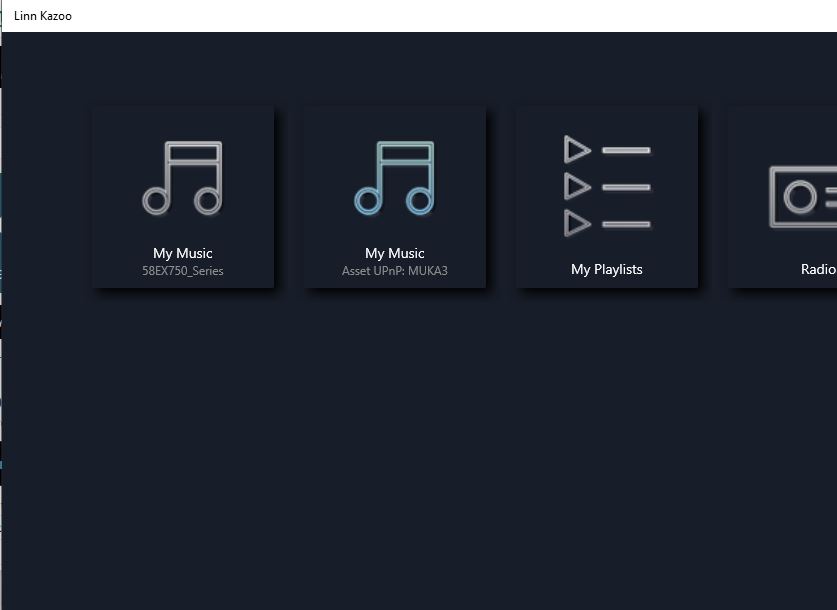Click the gray music note icon for 58EX750_Series
Screen dimensions: 837x610
[x=182, y=178]
